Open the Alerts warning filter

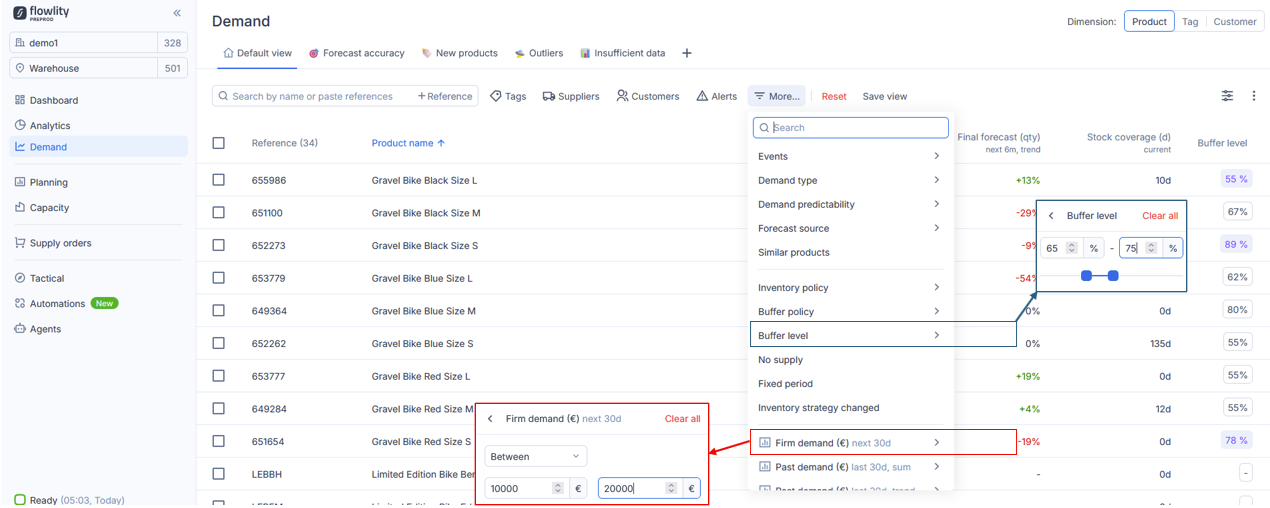pos(716,96)
